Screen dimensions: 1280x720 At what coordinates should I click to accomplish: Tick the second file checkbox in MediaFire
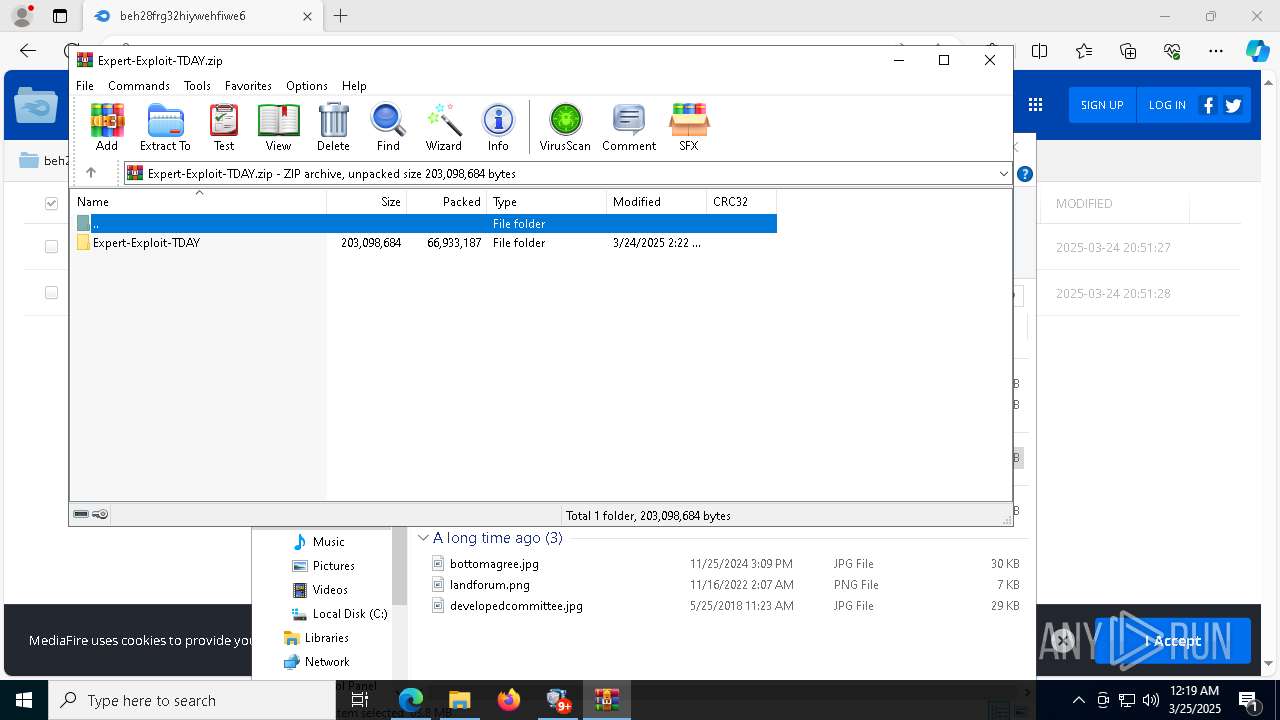click(51, 293)
